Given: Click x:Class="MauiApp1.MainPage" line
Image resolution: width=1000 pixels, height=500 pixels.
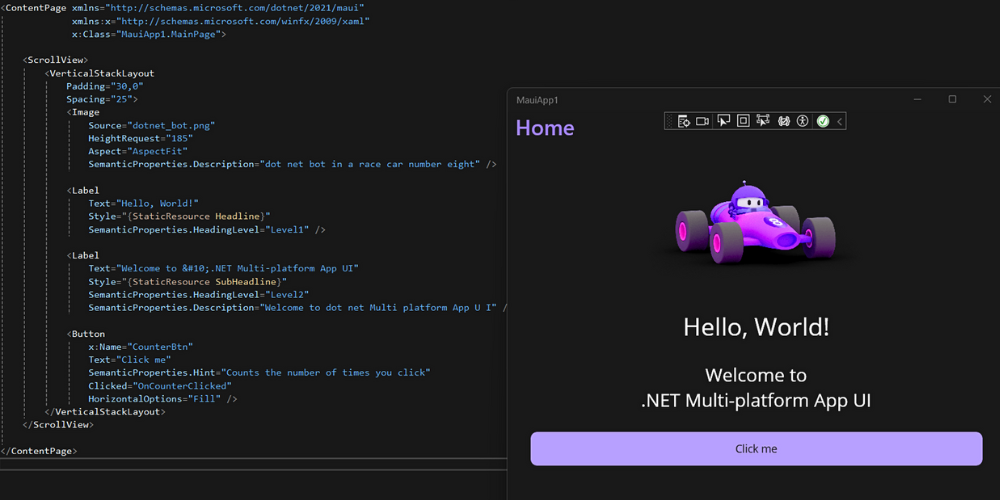Looking at the screenshot, I should pos(149,34).
